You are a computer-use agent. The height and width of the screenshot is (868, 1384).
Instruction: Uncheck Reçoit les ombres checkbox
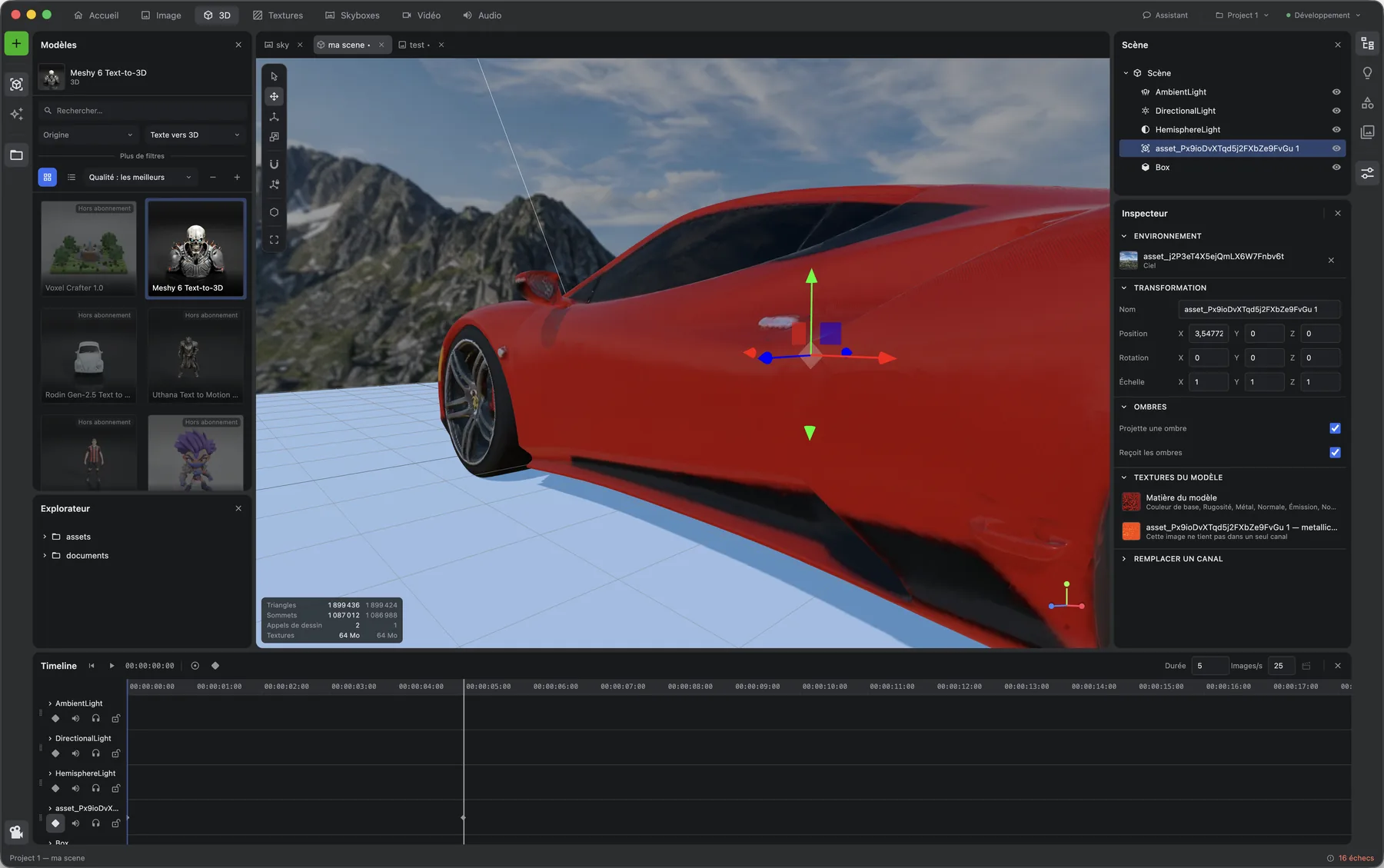point(1335,453)
